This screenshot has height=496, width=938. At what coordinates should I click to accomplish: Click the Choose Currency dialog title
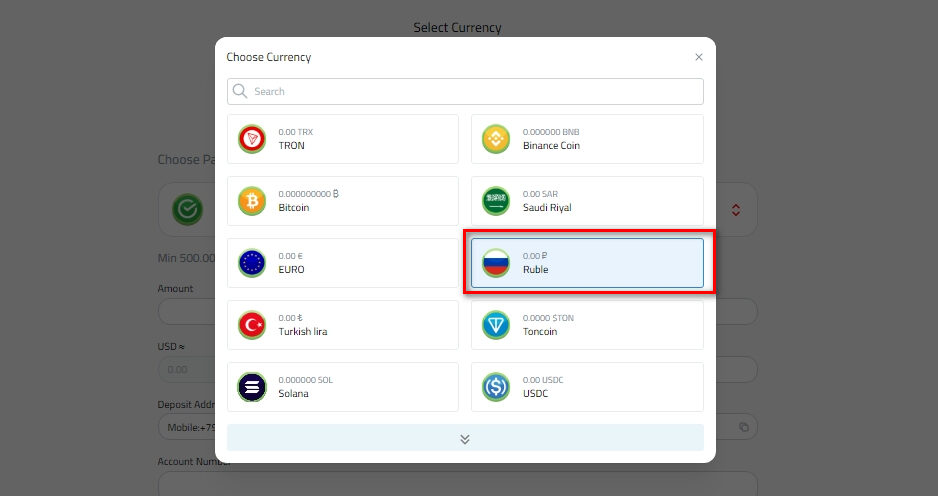pyautogui.click(x=269, y=57)
